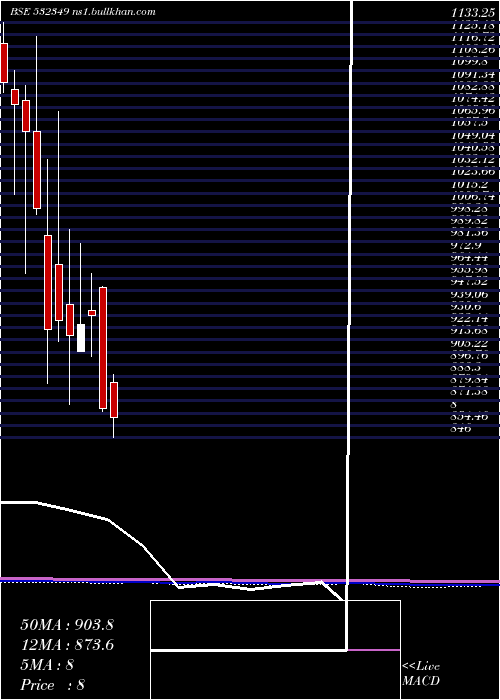Click the '12MA : 873.6' readout
The height and width of the screenshot is (700, 500).
coord(67,645)
